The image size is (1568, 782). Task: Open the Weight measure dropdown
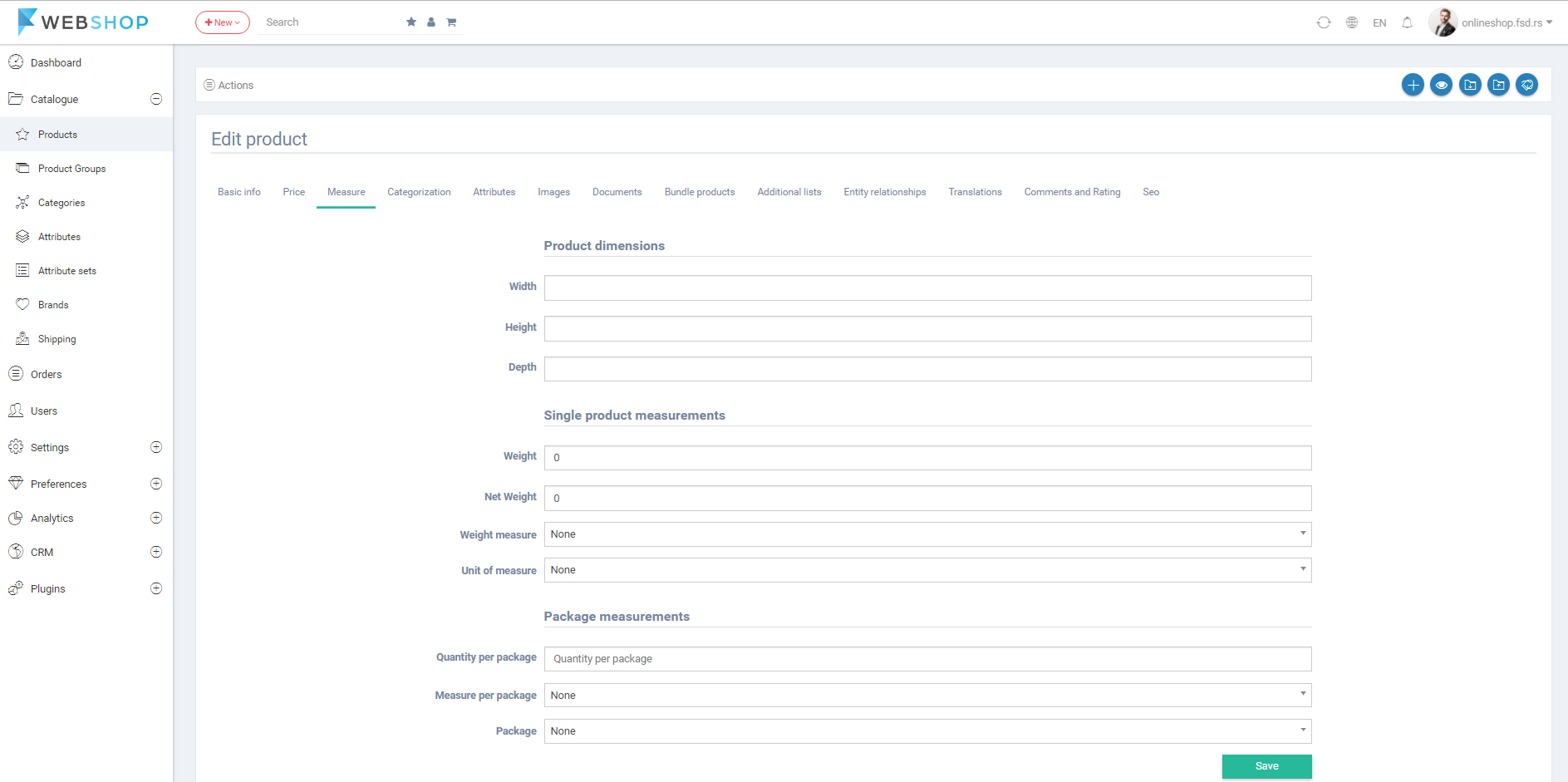[x=927, y=534]
